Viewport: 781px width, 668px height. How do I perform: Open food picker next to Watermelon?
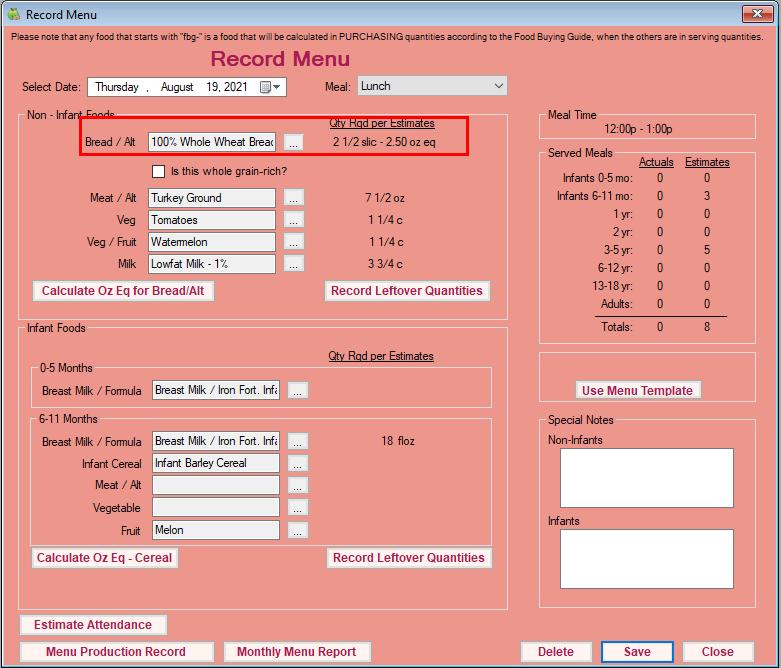click(x=293, y=242)
